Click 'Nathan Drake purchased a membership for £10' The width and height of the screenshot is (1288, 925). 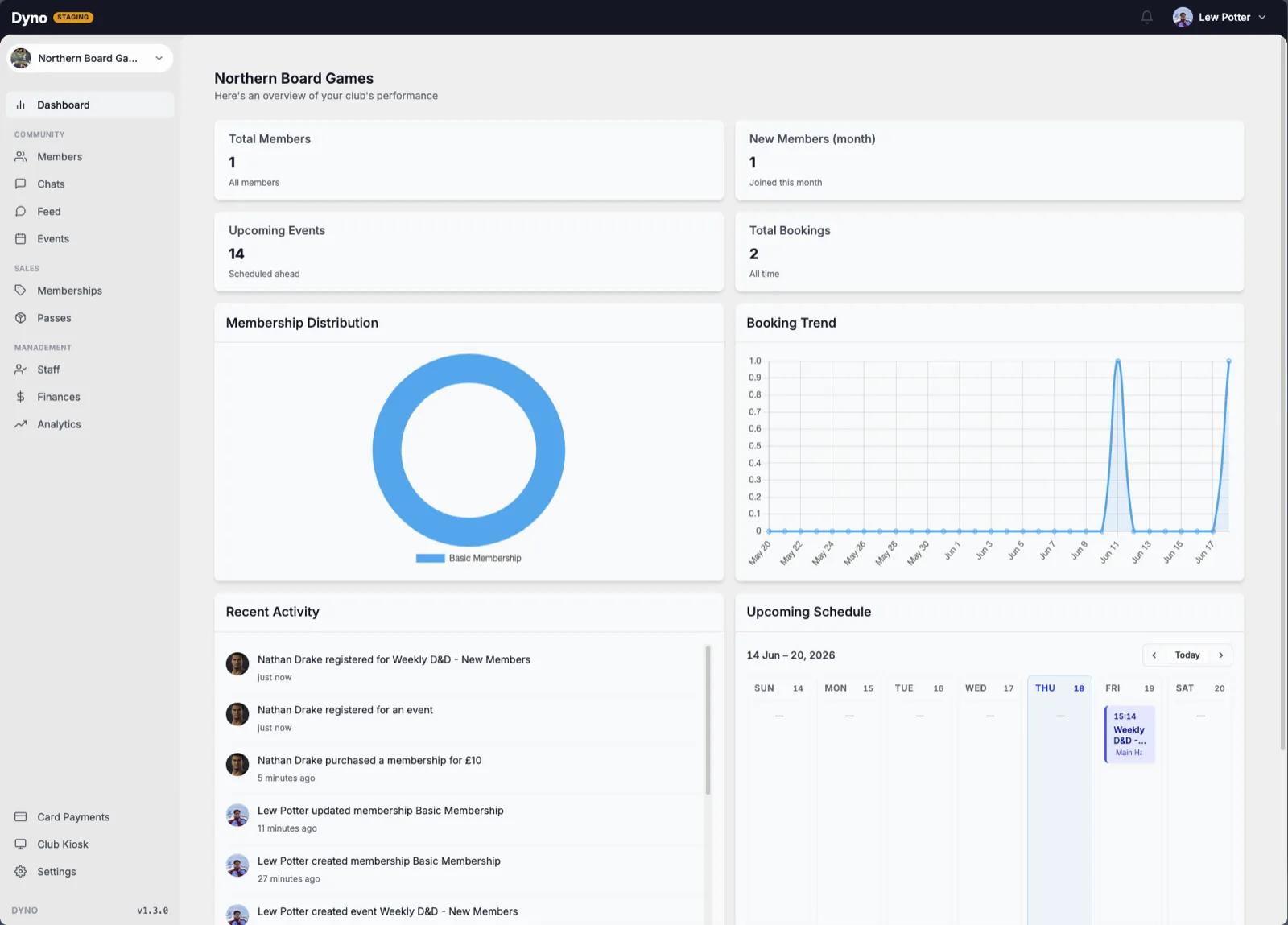coord(369,760)
